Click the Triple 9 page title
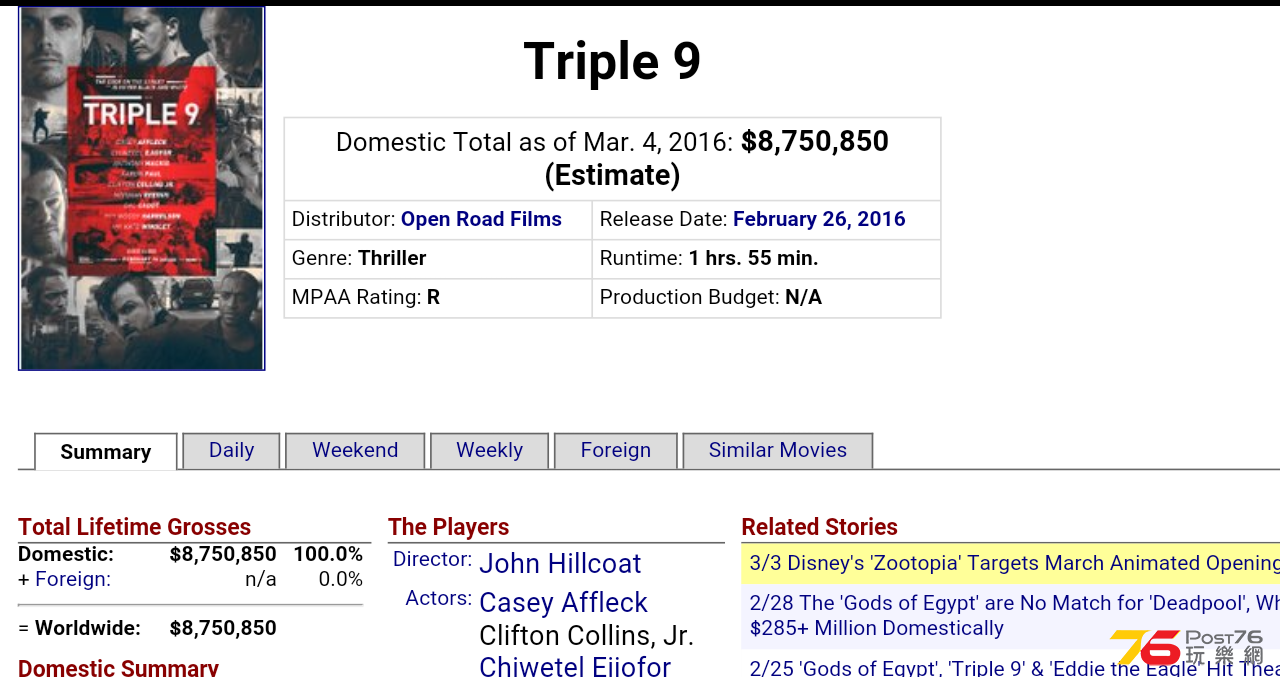 click(612, 61)
